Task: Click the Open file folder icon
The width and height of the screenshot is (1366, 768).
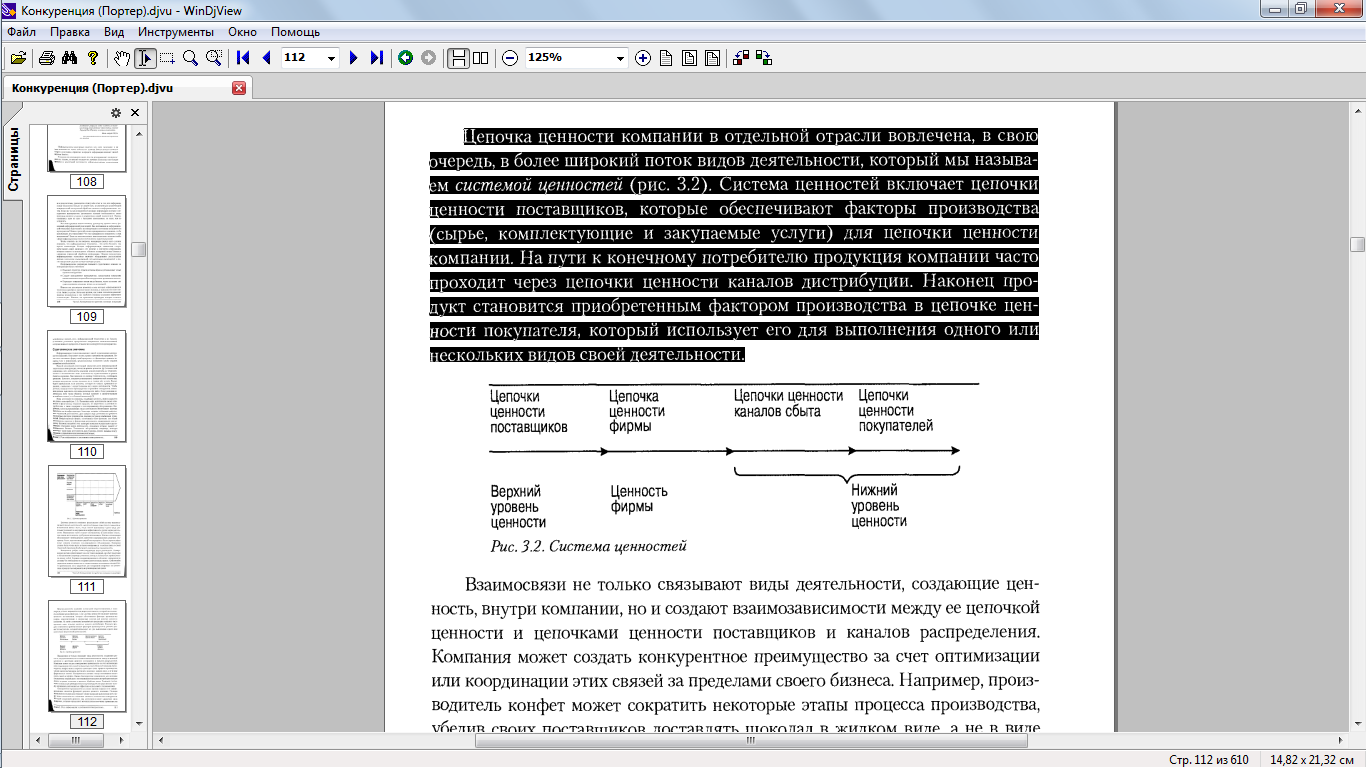Action: [x=18, y=58]
